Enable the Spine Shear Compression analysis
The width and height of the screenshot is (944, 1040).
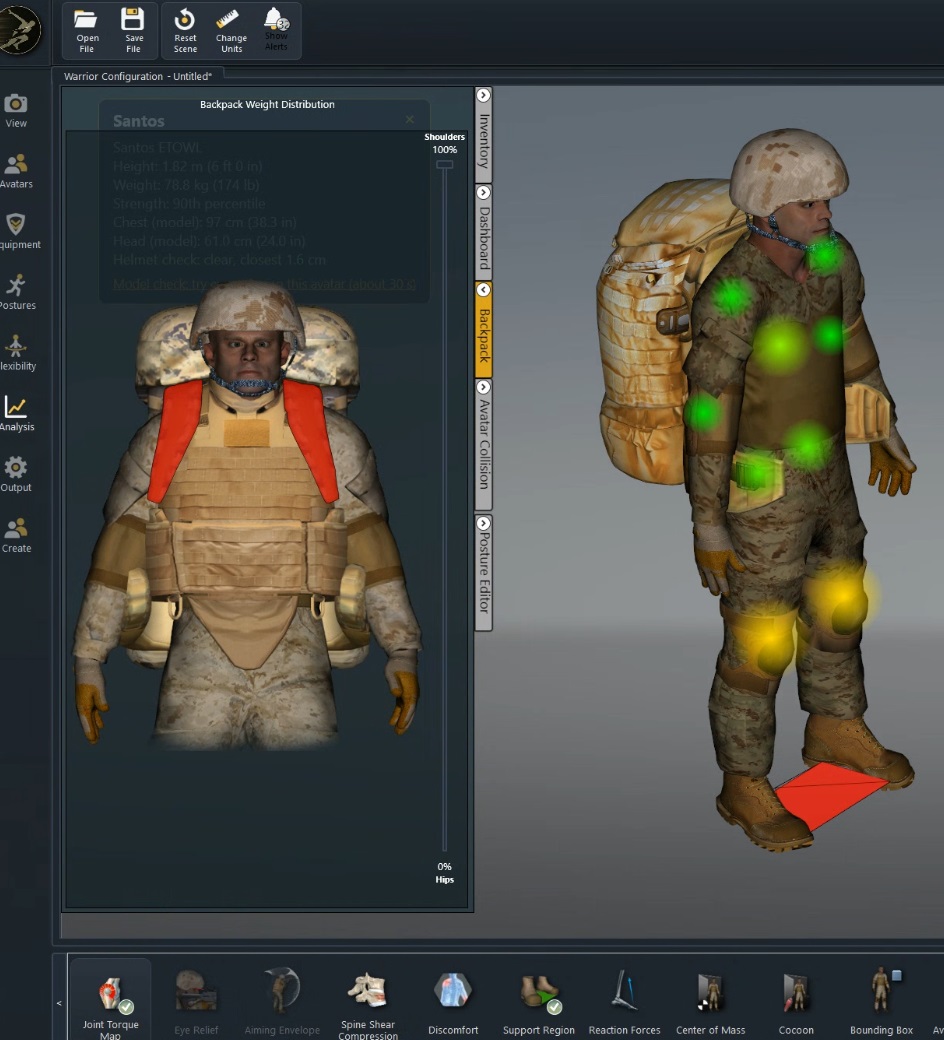(x=368, y=1003)
